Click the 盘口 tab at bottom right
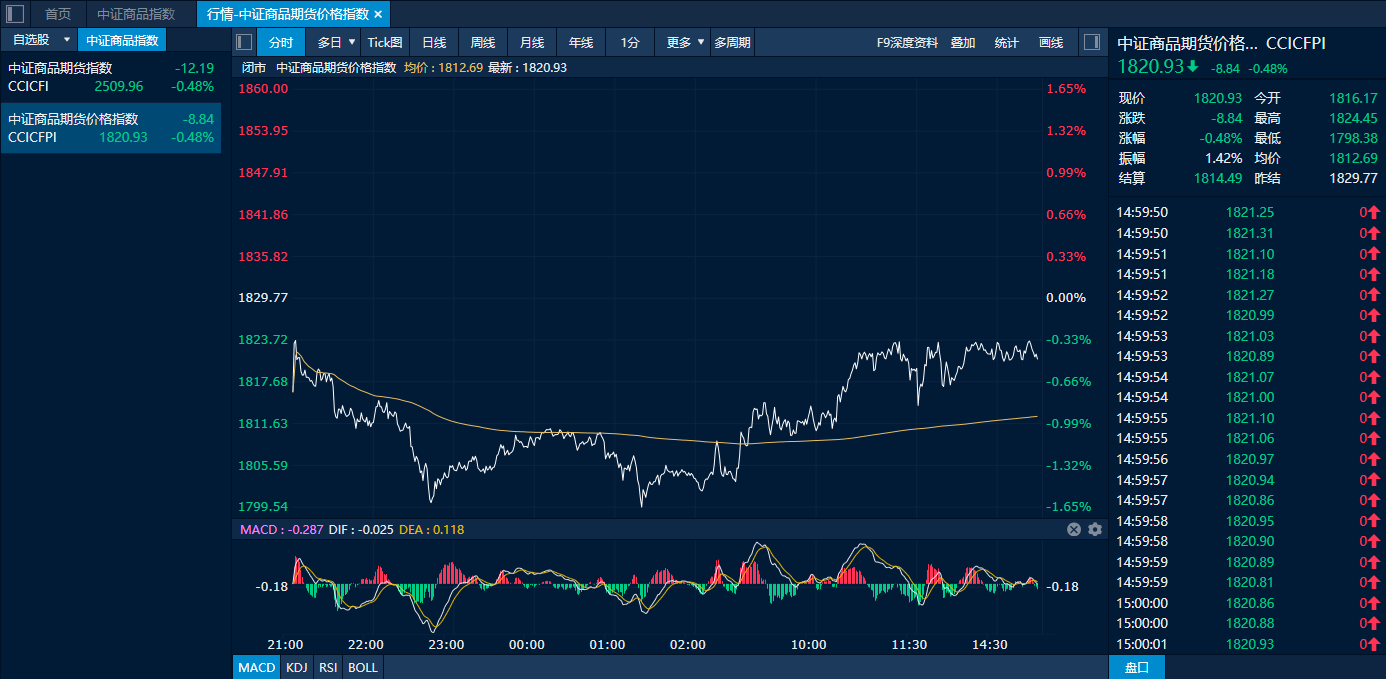 1137,667
